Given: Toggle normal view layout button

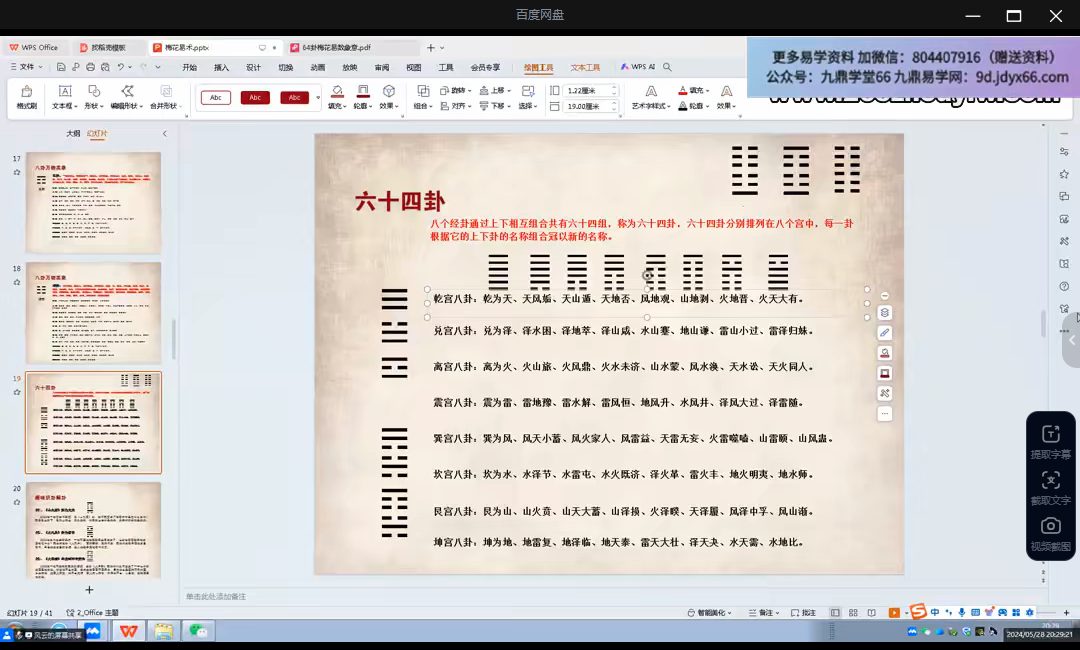Looking at the screenshot, I should [835, 612].
